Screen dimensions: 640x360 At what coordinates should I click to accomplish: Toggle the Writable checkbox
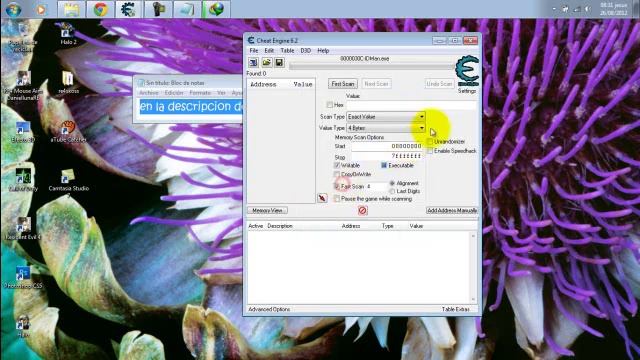337,165
